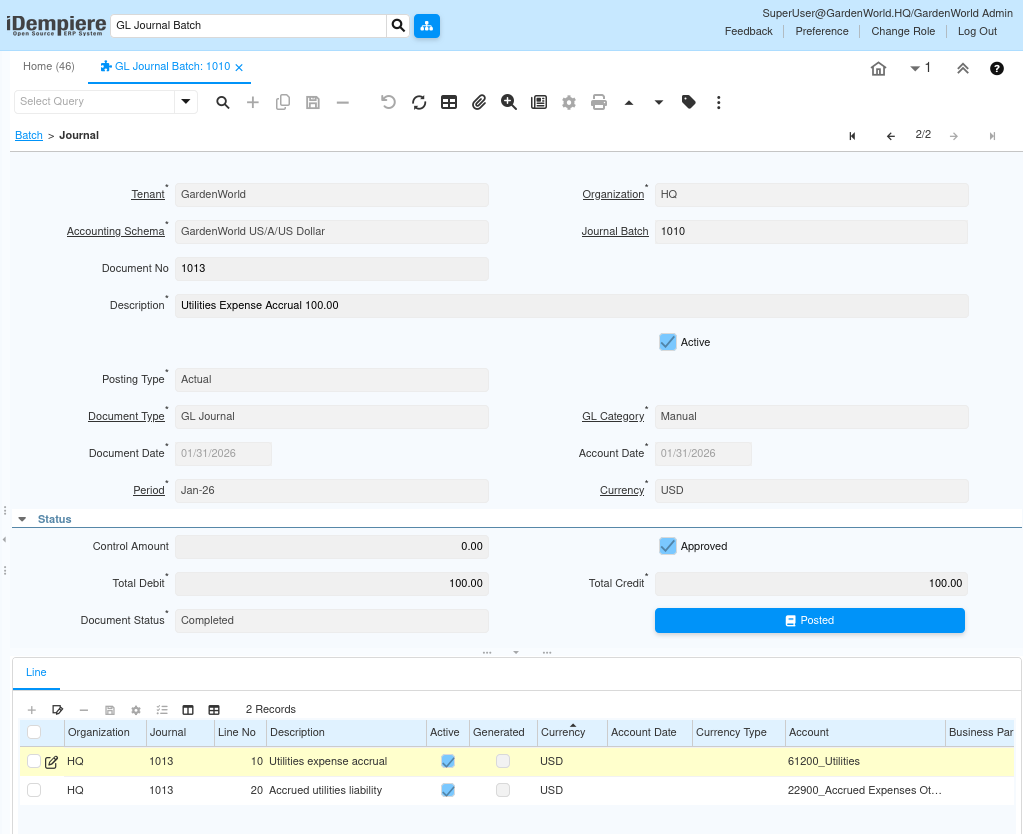Click the Posted button
Image resolution: width=1023 pixels, height=834 pixels.
(809, 621)
